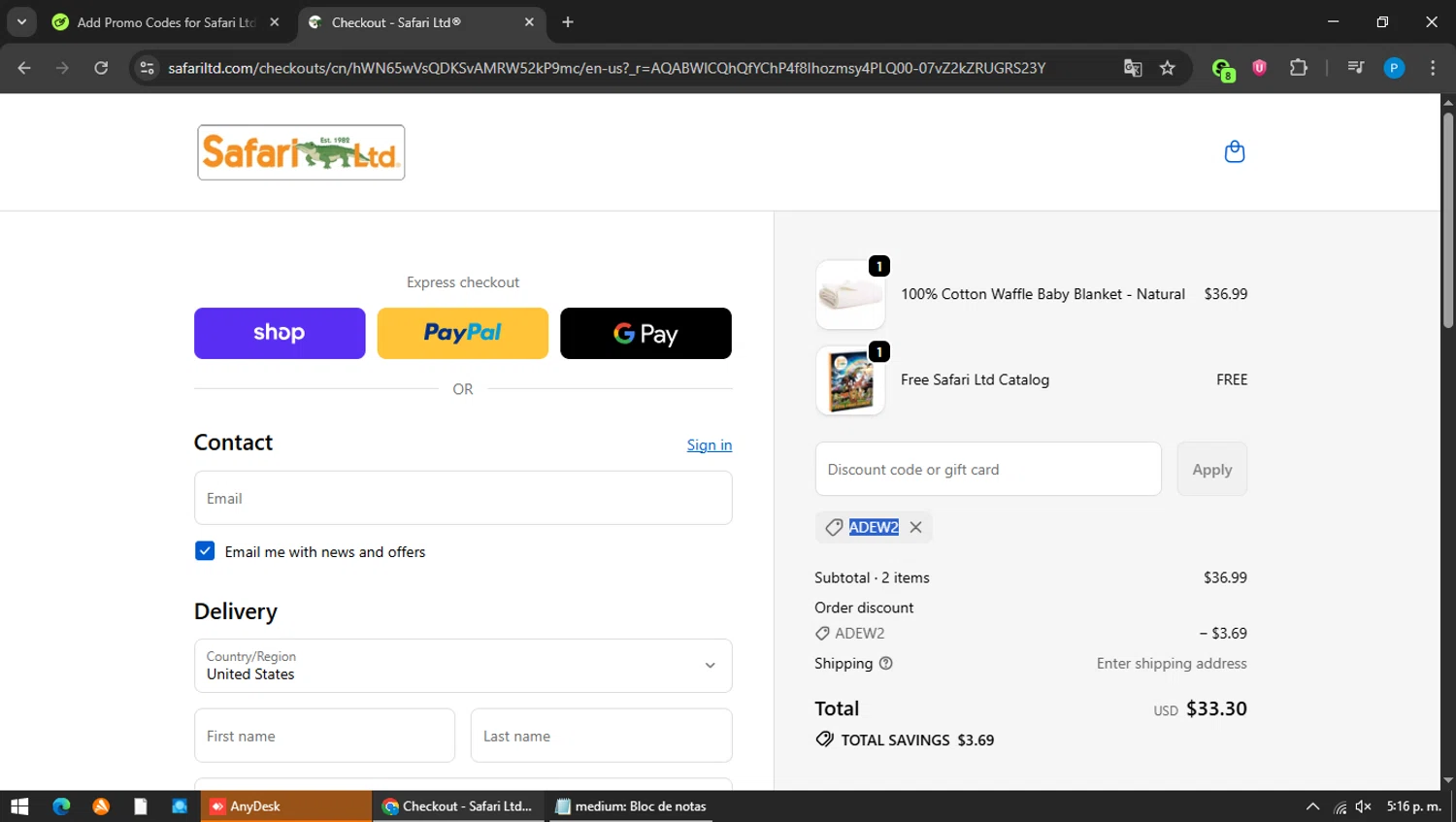Click the page vertical scrollbar

click(1448, 219)
